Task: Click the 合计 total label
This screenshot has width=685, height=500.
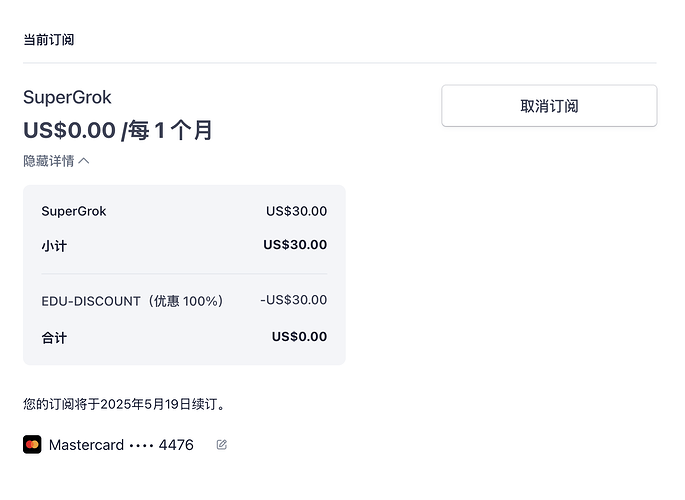Action: pos(54,338)
